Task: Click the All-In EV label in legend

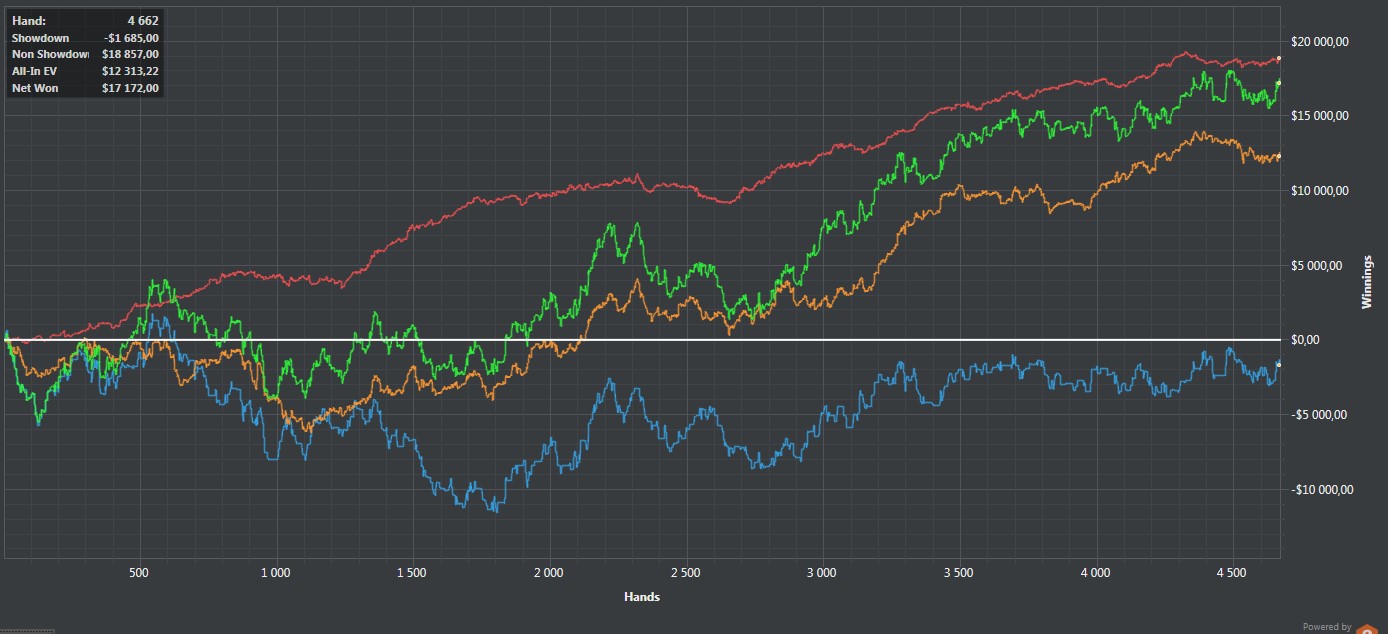Action: tap(34, 71)
